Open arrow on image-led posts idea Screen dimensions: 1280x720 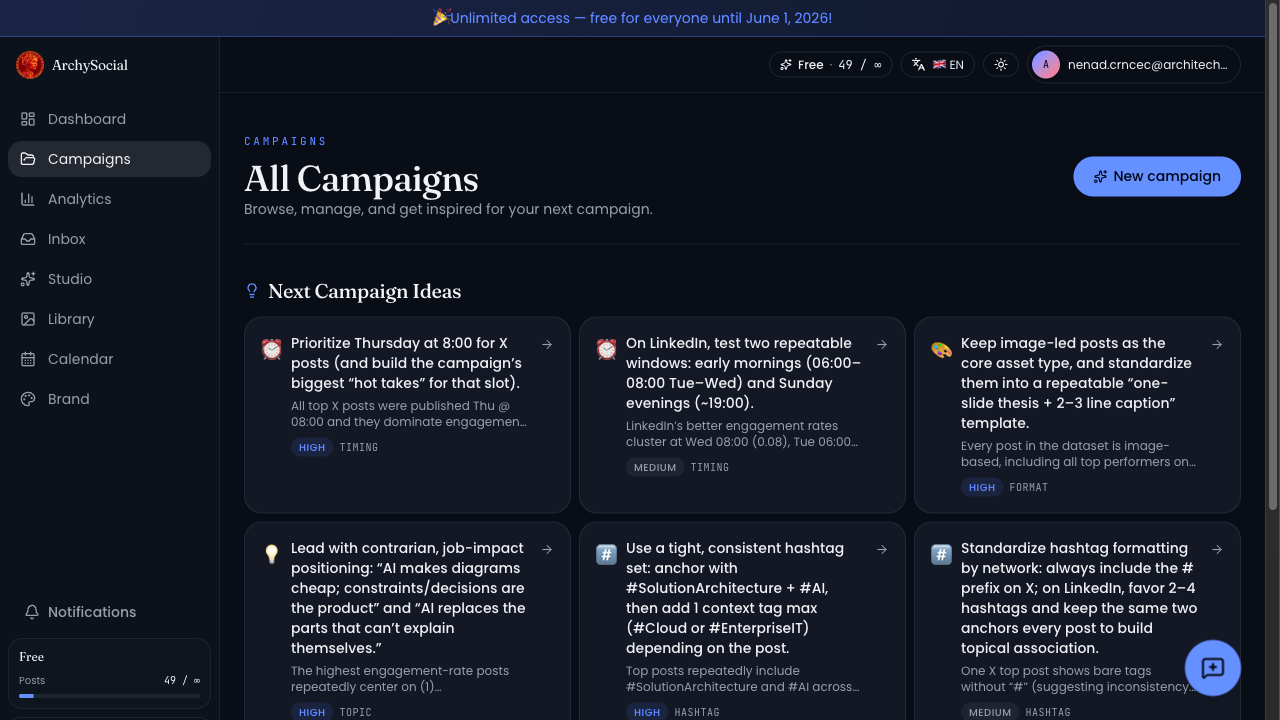(1217, 344)
